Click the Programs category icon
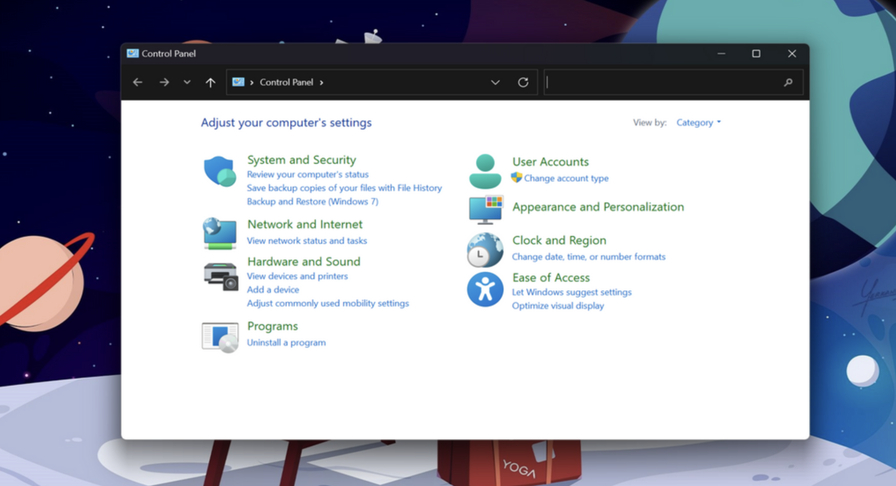The height and width of the screenshot is (486, 896). [x=219, y=336]
